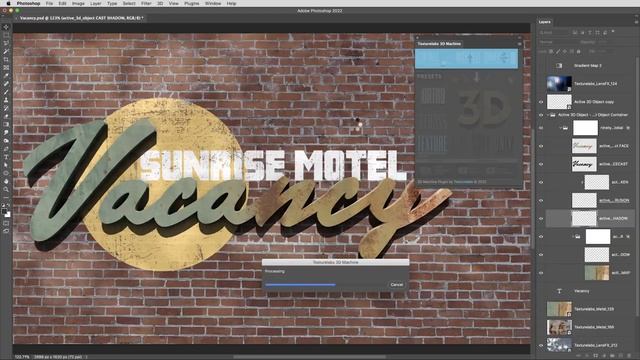Select the Clone Stamp tool

[6, 100]
